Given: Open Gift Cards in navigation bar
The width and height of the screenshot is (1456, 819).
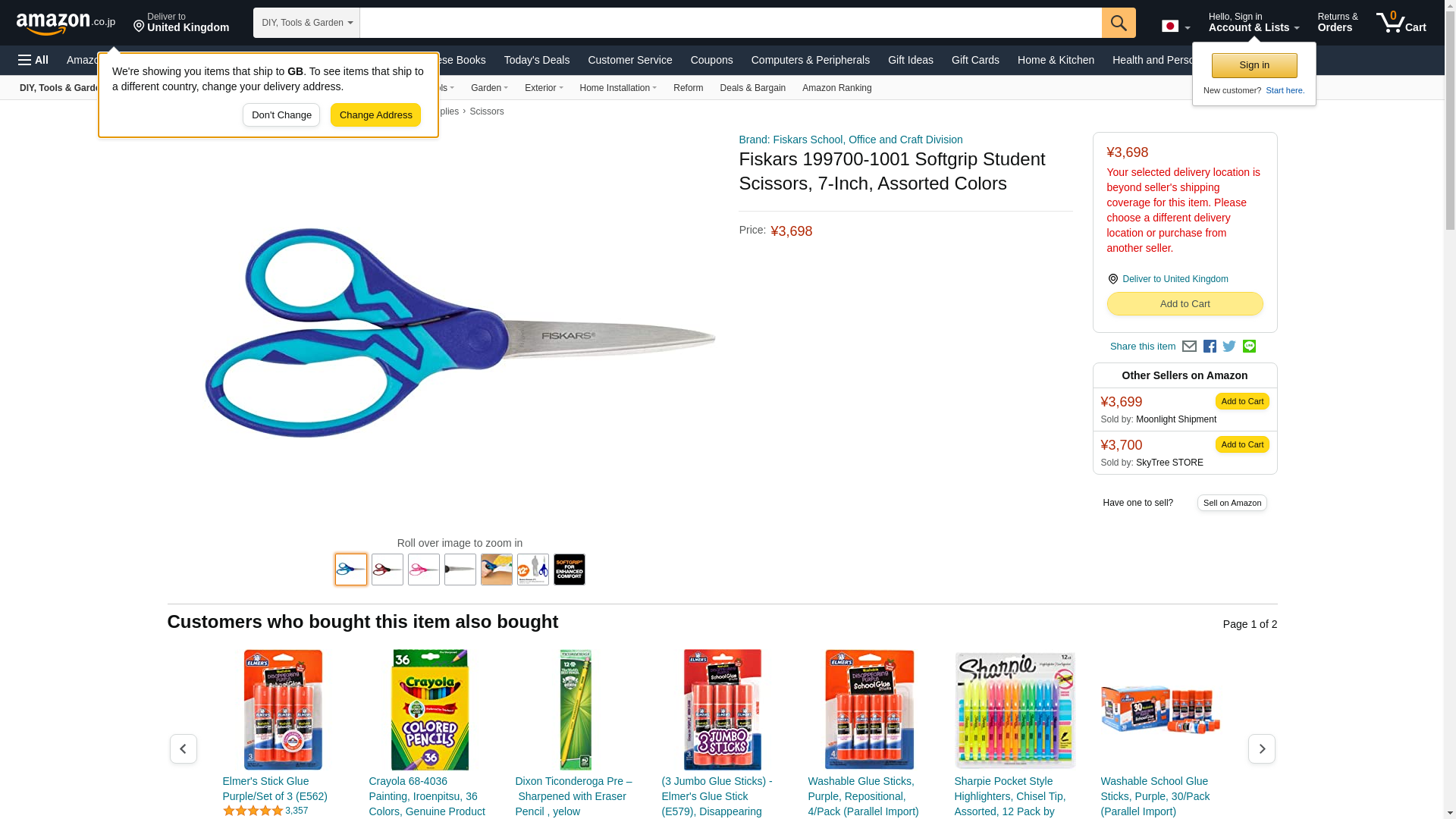Looking at the screenshot, I should click(x=975, y=60).
